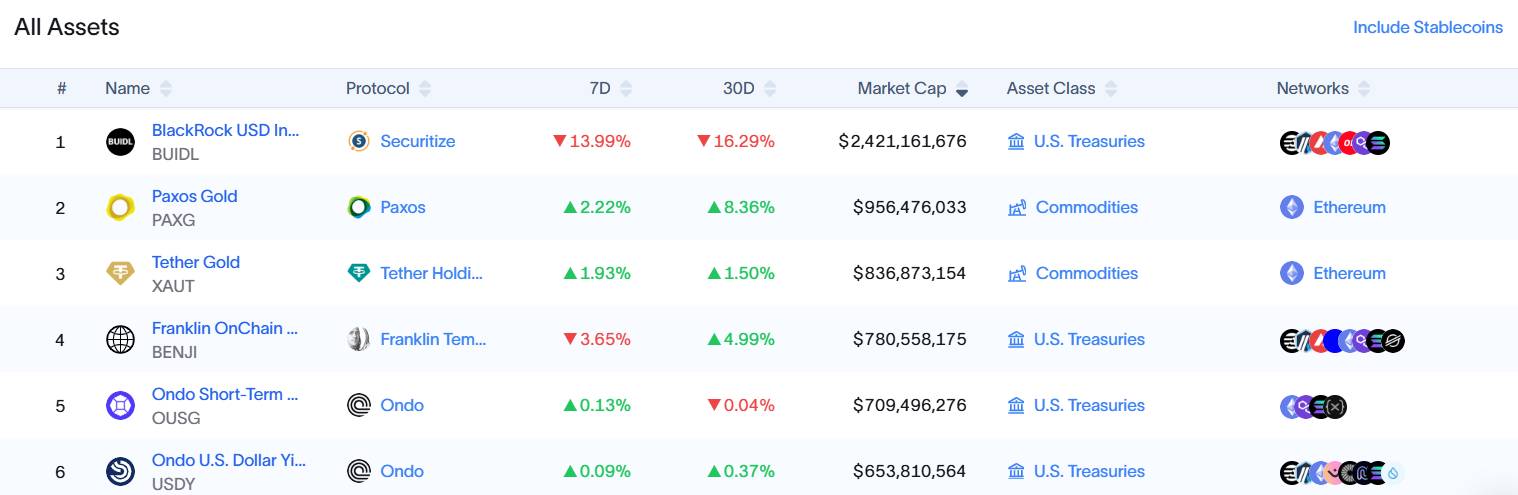Viewport: 1518px width, 495px height.
Task: Open Ethereum network link in PAXG row
Action: (1349, 207)
